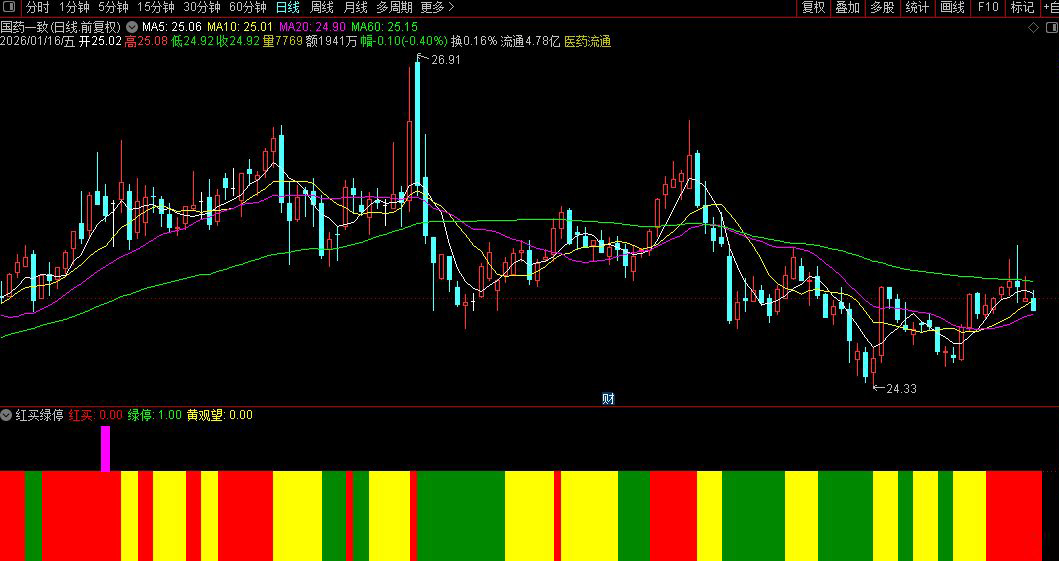Viewport: 1059px width, 561px height.
Task: Switch to 15分钟 period
Action: click(155, 8)
